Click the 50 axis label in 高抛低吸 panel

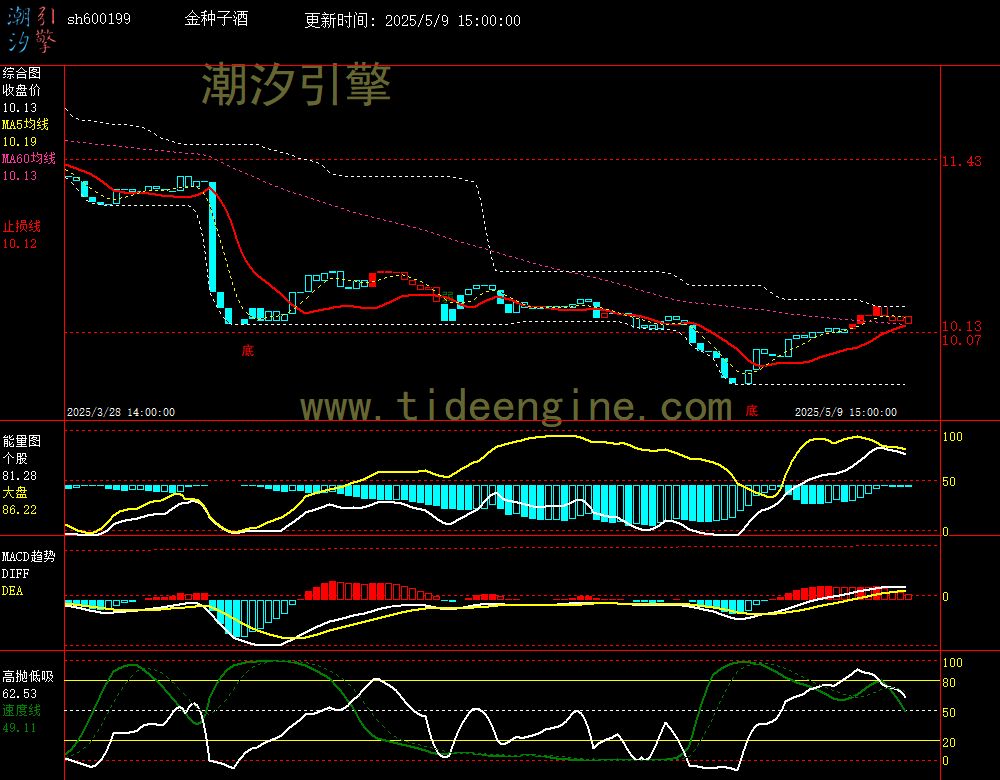[x=949, y=712]
